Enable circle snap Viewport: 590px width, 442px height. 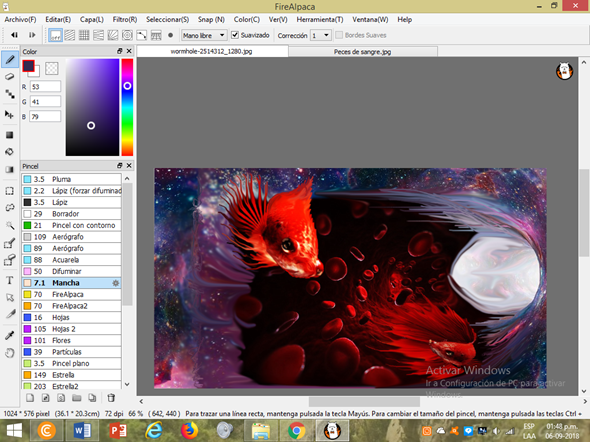(x=127, y=35)
